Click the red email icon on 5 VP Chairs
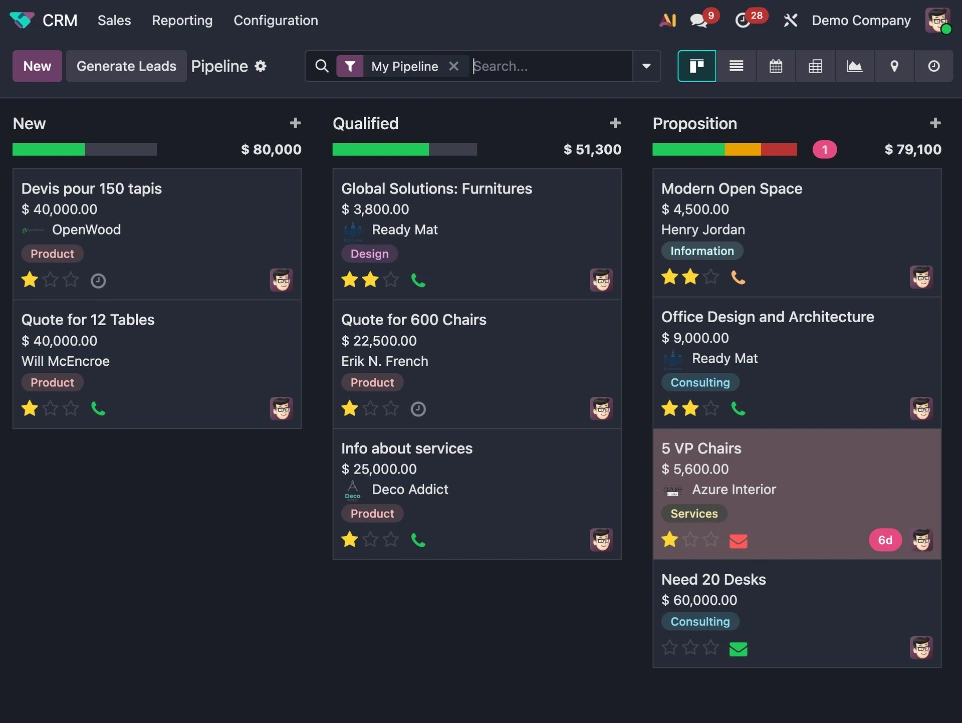The width and height of the screenshot is (962, 723). click(x=738, y=541)
